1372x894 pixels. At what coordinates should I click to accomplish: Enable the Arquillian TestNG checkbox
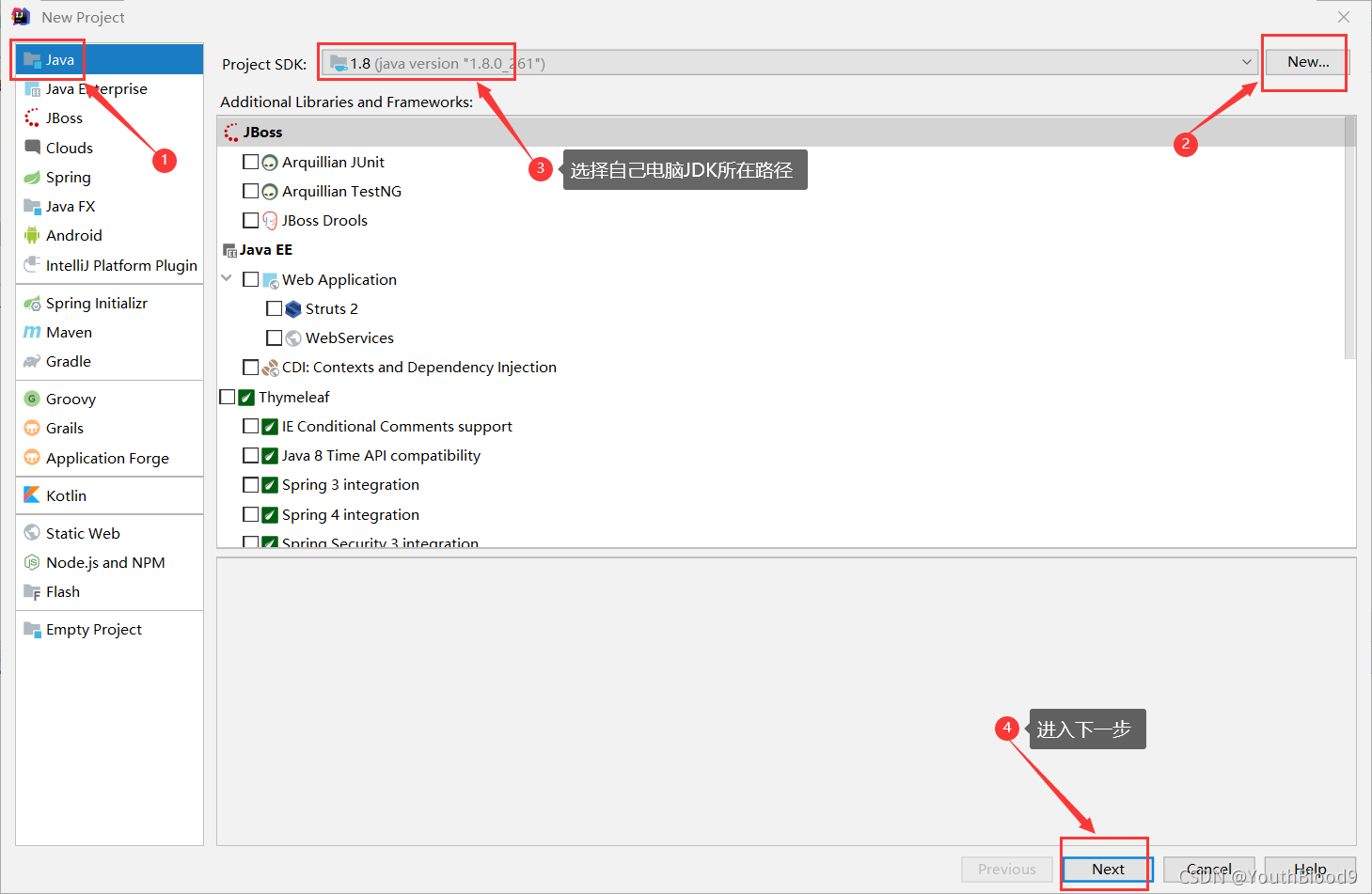(250, 191)
